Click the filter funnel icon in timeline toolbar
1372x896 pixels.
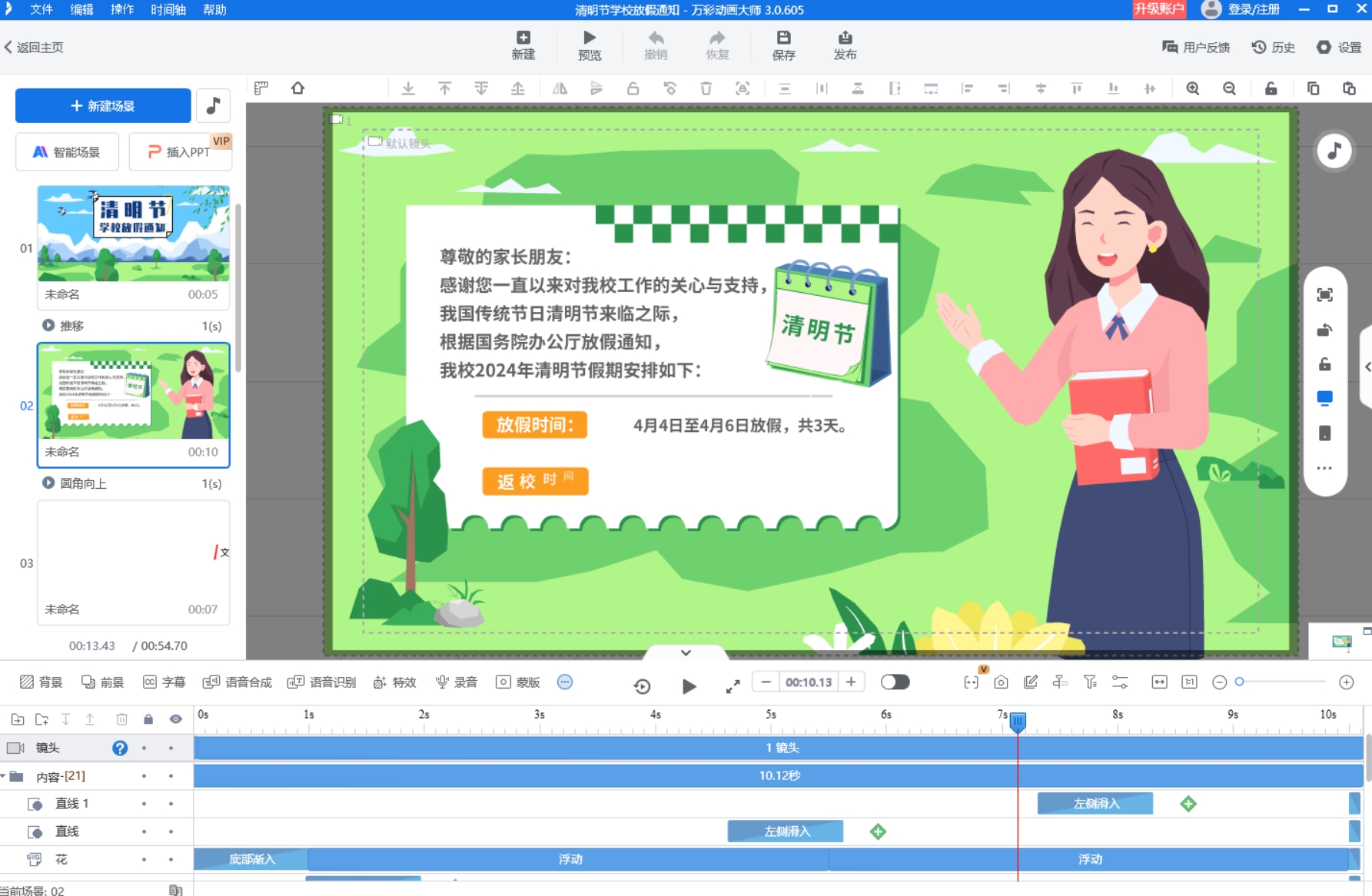[1090, 682]
